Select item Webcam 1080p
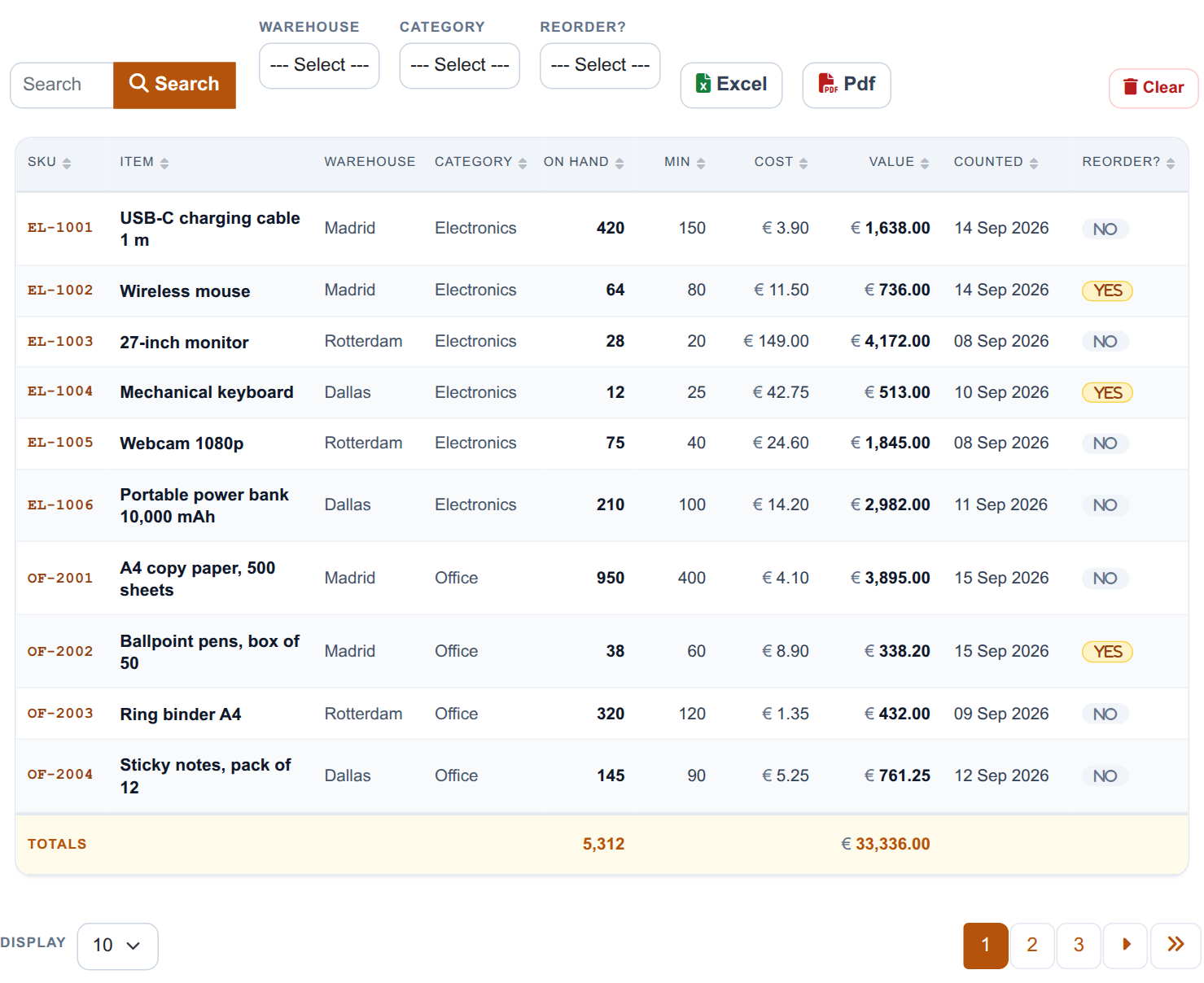 click(x=182, y=443)
